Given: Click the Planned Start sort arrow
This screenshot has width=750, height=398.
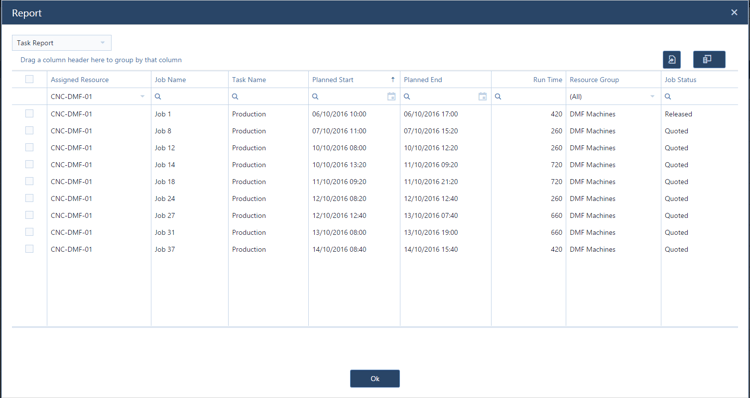Looking at the screenshot, I should pyautogui.click(x=393, y=80).
